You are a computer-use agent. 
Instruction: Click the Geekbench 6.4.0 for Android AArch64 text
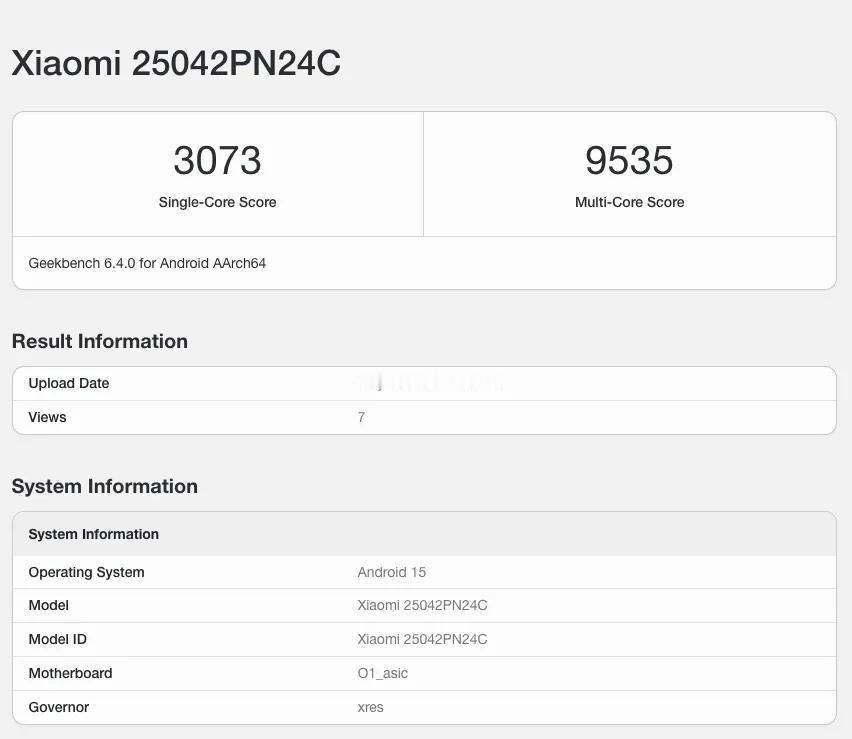[x=147, y=263]
